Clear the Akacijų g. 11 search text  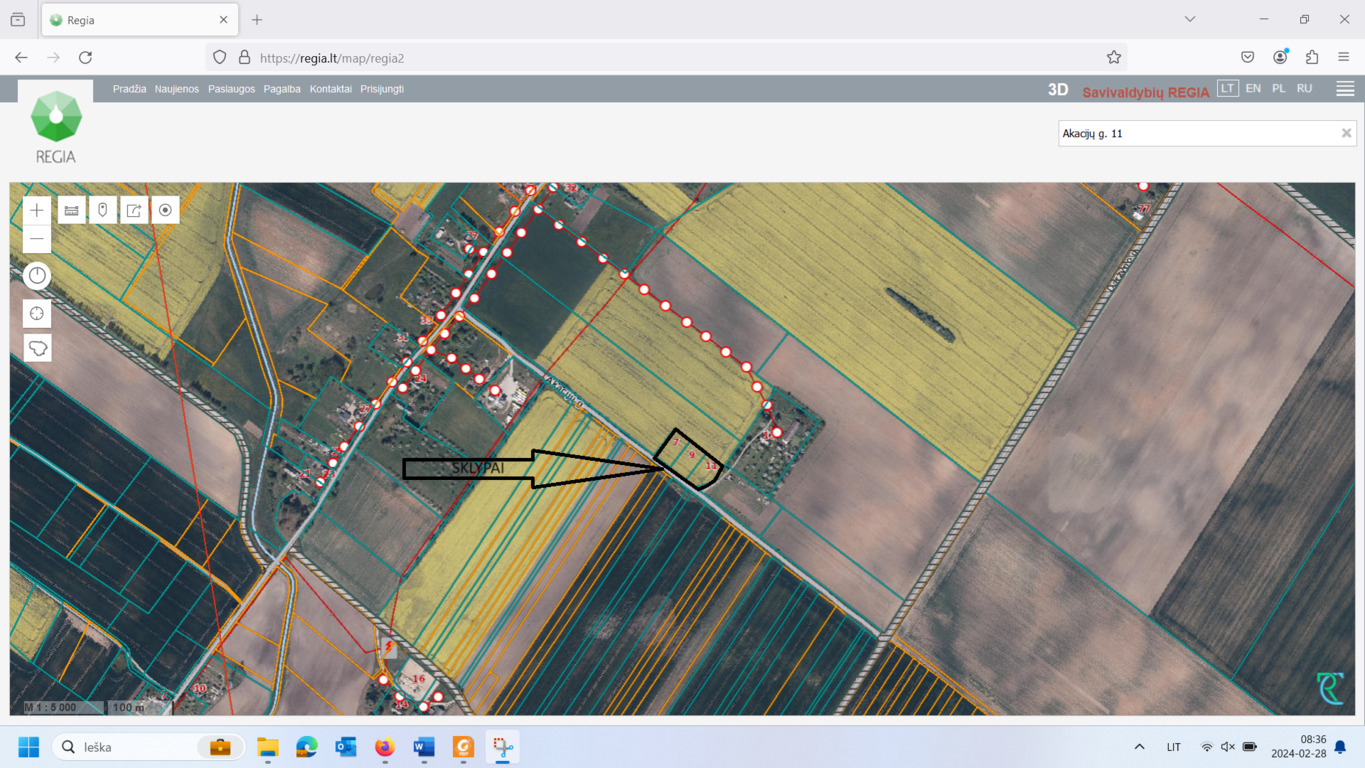pos(1346,133)
